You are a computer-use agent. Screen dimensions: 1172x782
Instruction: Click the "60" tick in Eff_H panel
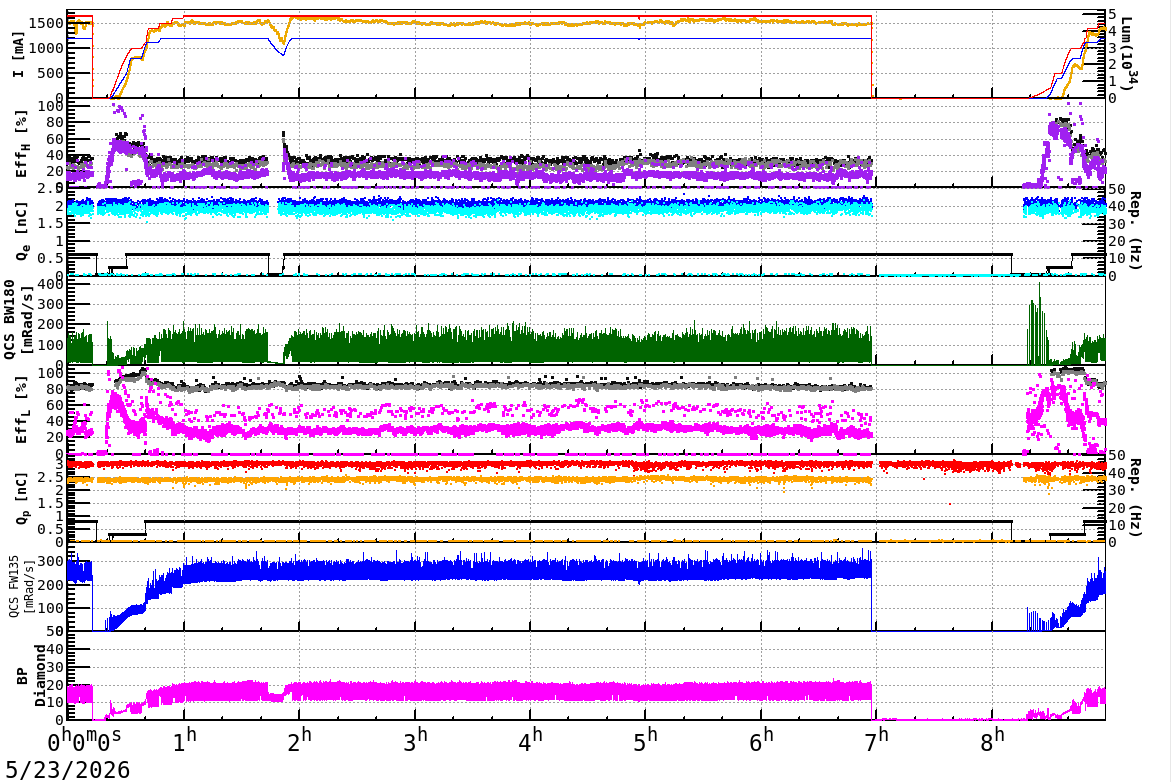pos(55,139)
